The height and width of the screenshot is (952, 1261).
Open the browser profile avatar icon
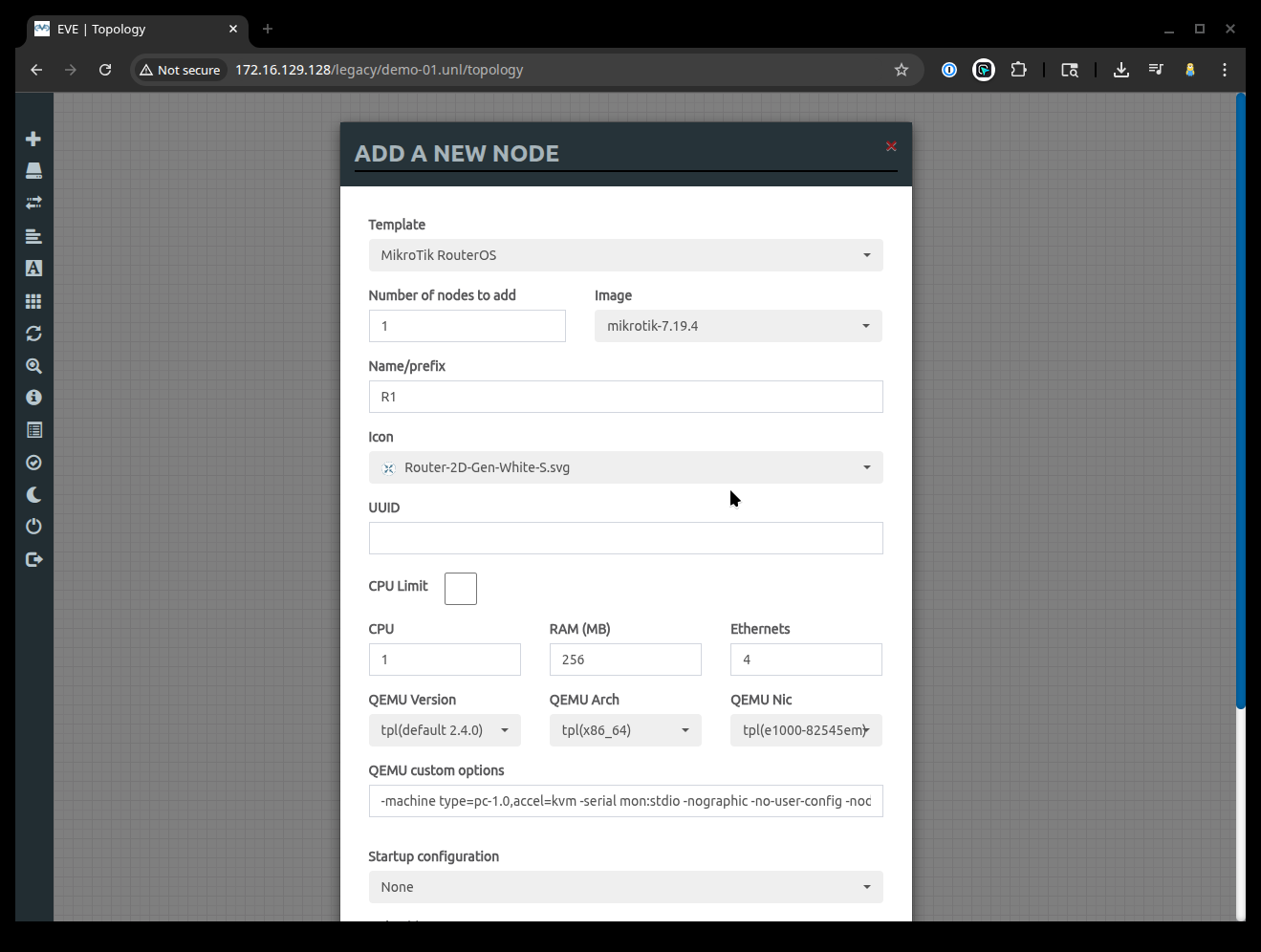[1190, 70]
